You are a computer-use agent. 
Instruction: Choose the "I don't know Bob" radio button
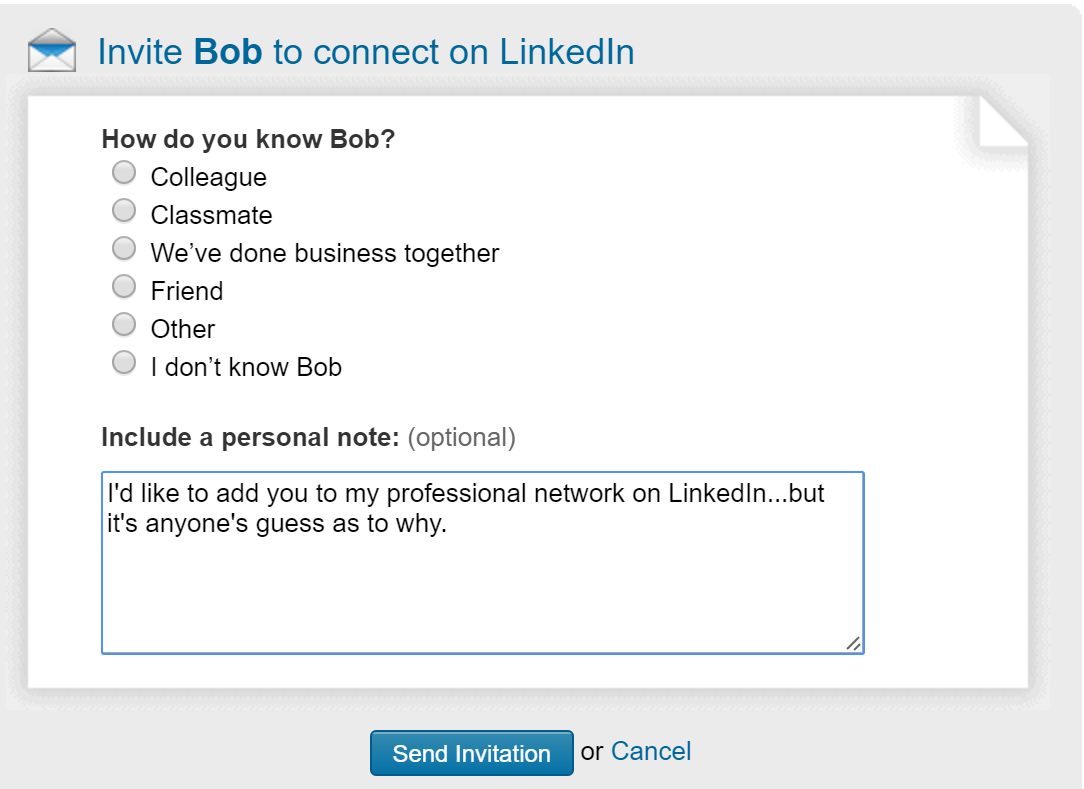(x=124, y=363)
